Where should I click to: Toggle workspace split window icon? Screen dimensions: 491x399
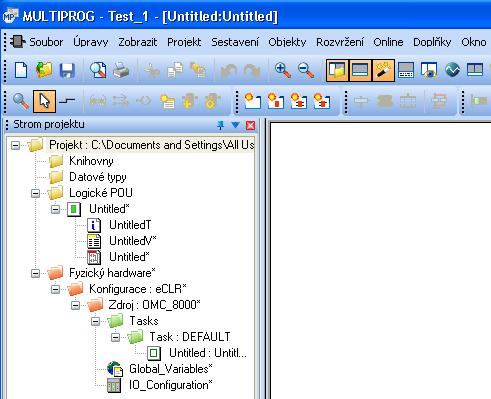475,70
